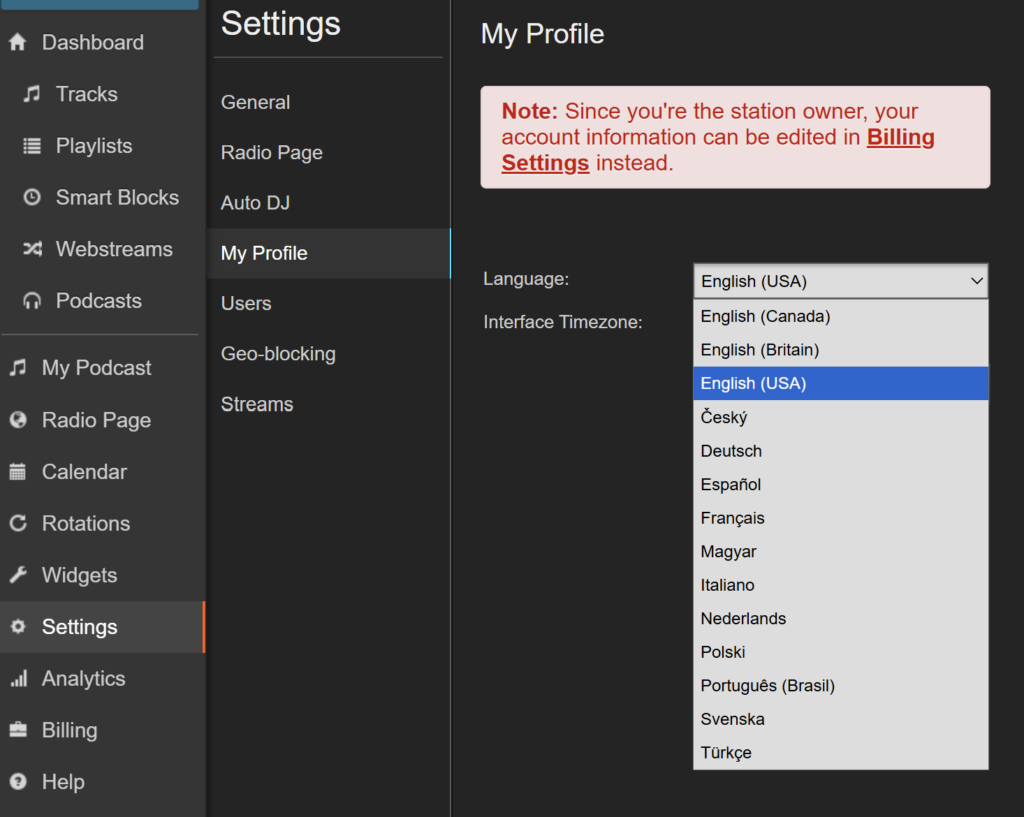Choose Polski language option
The height and width of the screenshot is (817, 1024).
point(840,652)
